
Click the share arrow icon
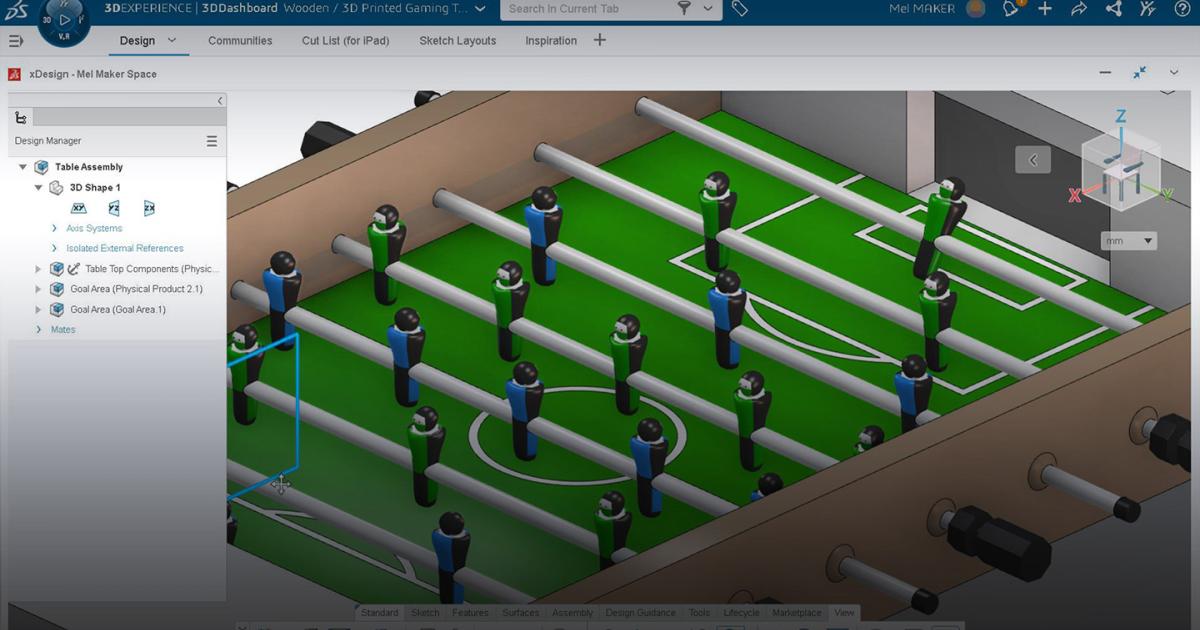click(1078, 9)
